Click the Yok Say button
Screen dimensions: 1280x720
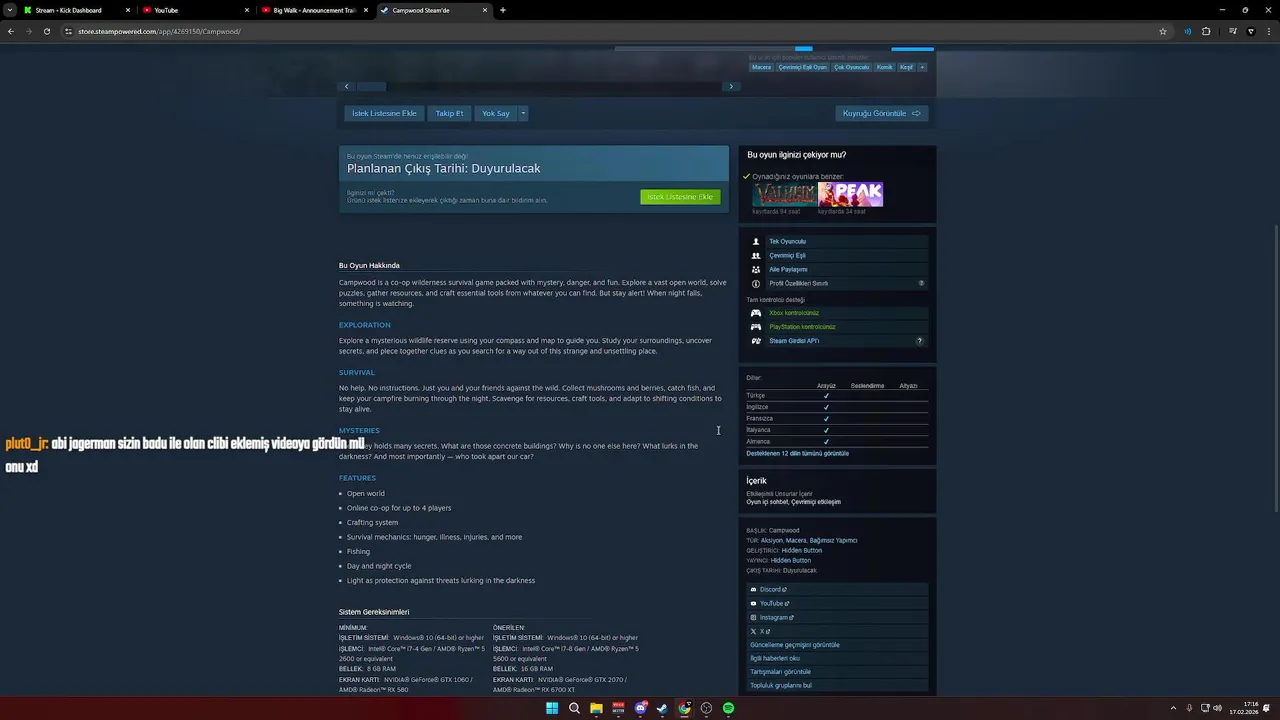[x=496, y=113]
